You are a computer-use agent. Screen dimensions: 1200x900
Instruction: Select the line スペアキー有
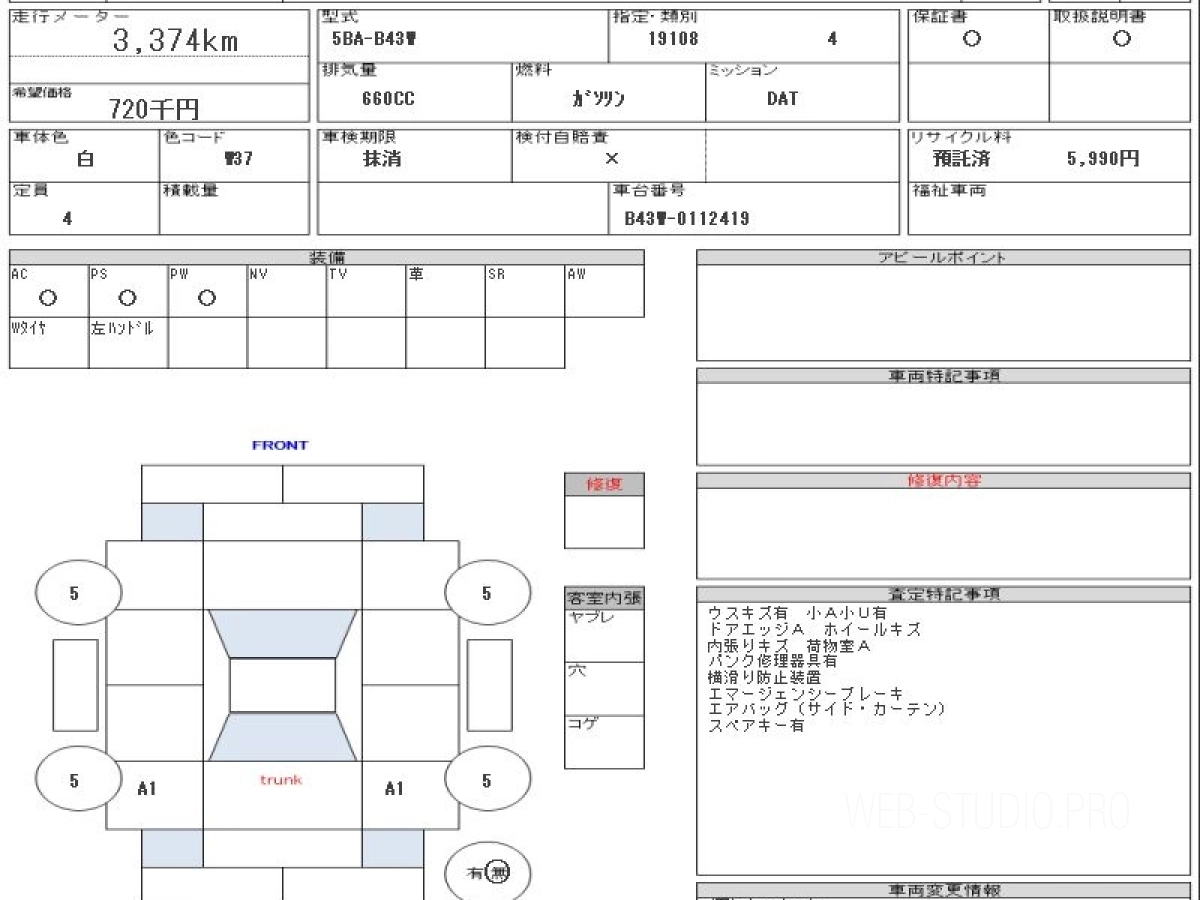click(x=756, y=725)
